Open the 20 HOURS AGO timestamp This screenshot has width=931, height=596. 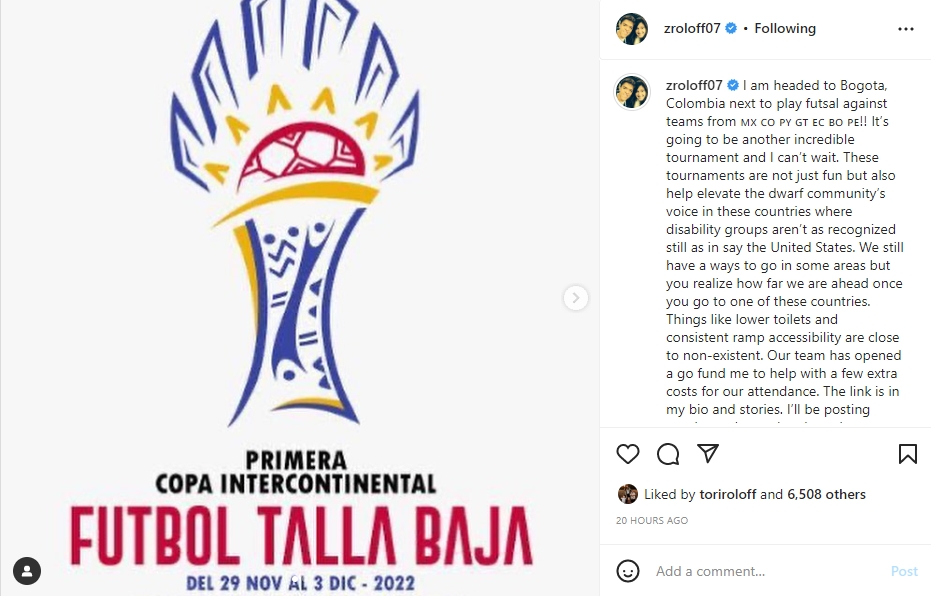tap(652, 521)
